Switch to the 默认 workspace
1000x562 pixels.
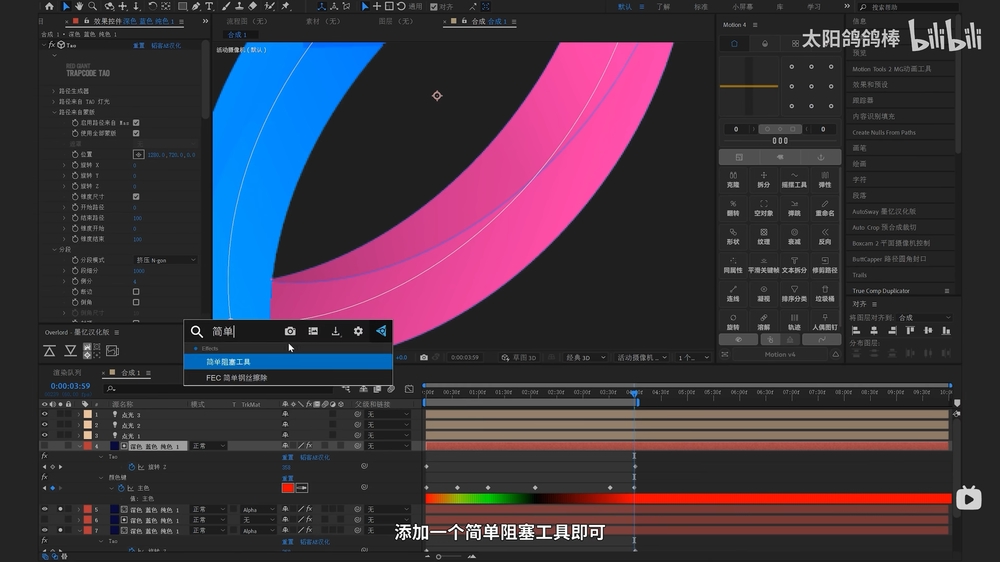(x=624, y=6)
